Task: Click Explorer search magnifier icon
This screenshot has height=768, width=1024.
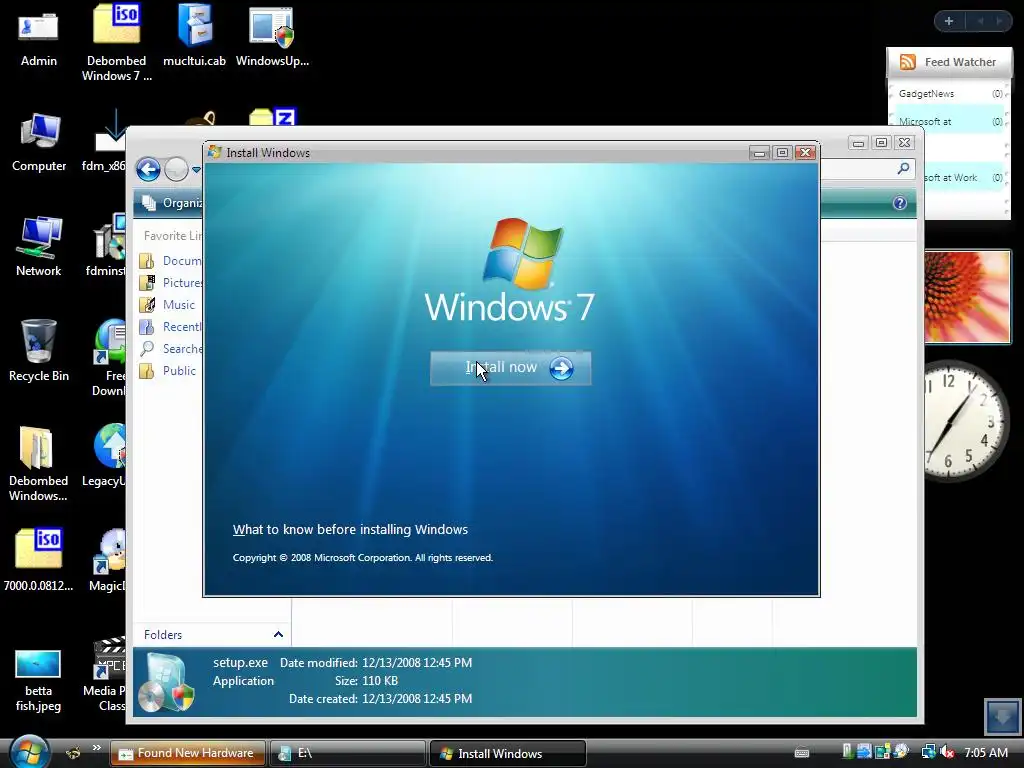Action: [x=903, y=168]
